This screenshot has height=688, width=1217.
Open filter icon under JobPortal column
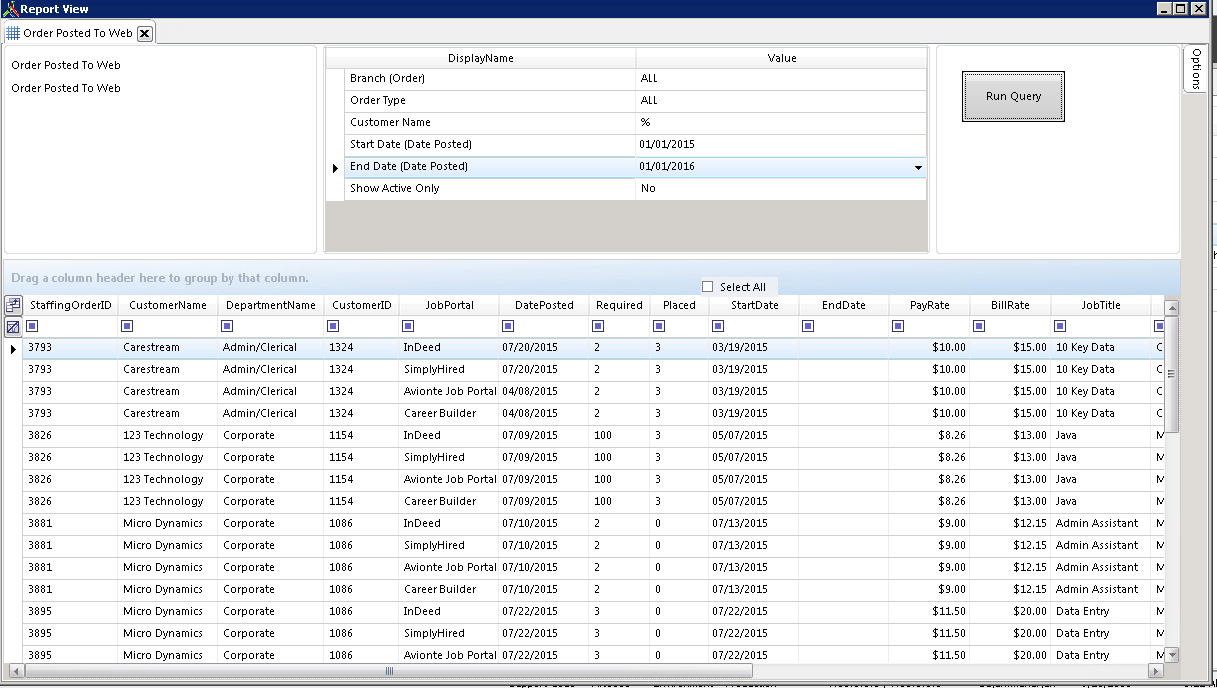408,326
